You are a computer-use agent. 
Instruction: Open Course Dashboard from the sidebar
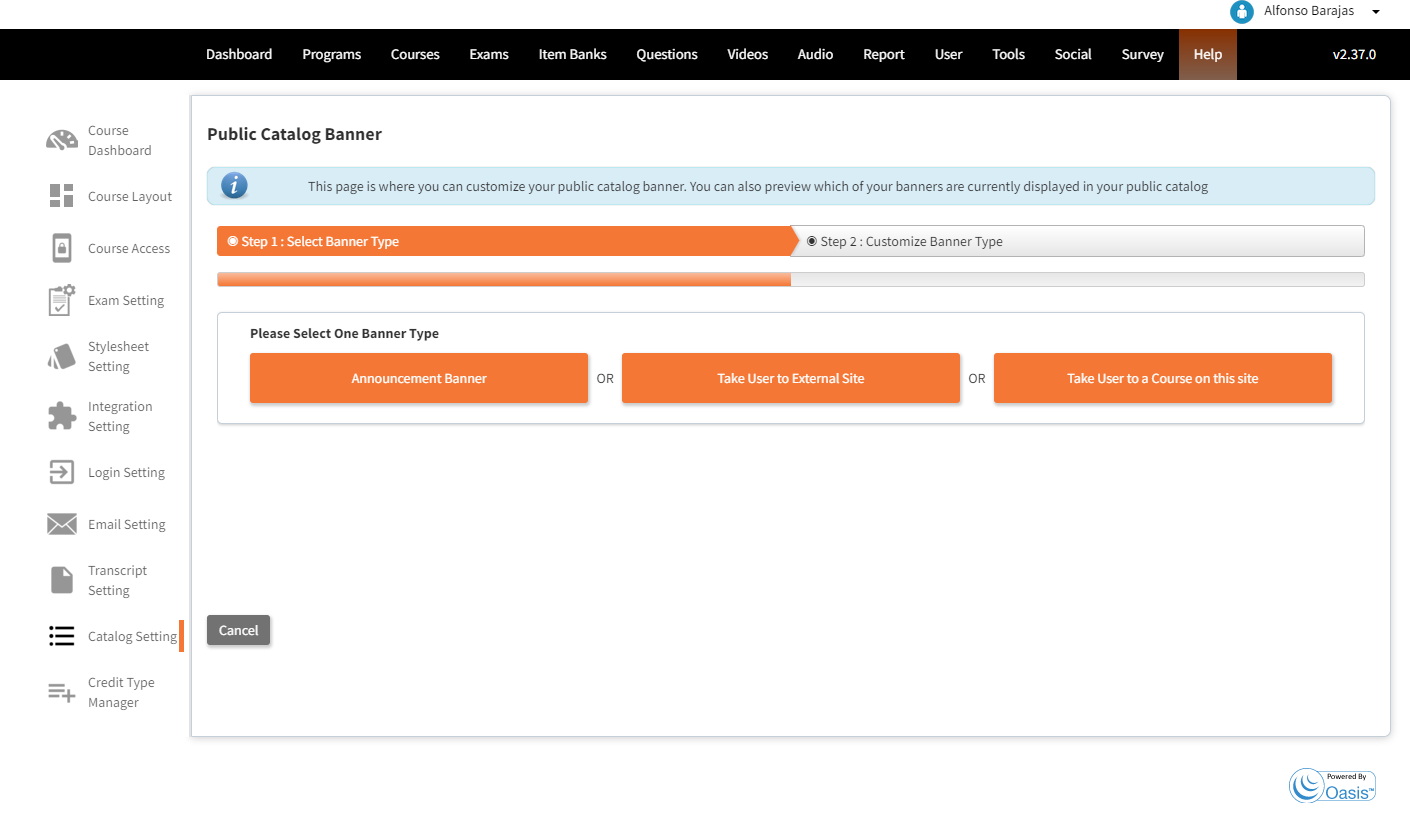pos(60,140)
